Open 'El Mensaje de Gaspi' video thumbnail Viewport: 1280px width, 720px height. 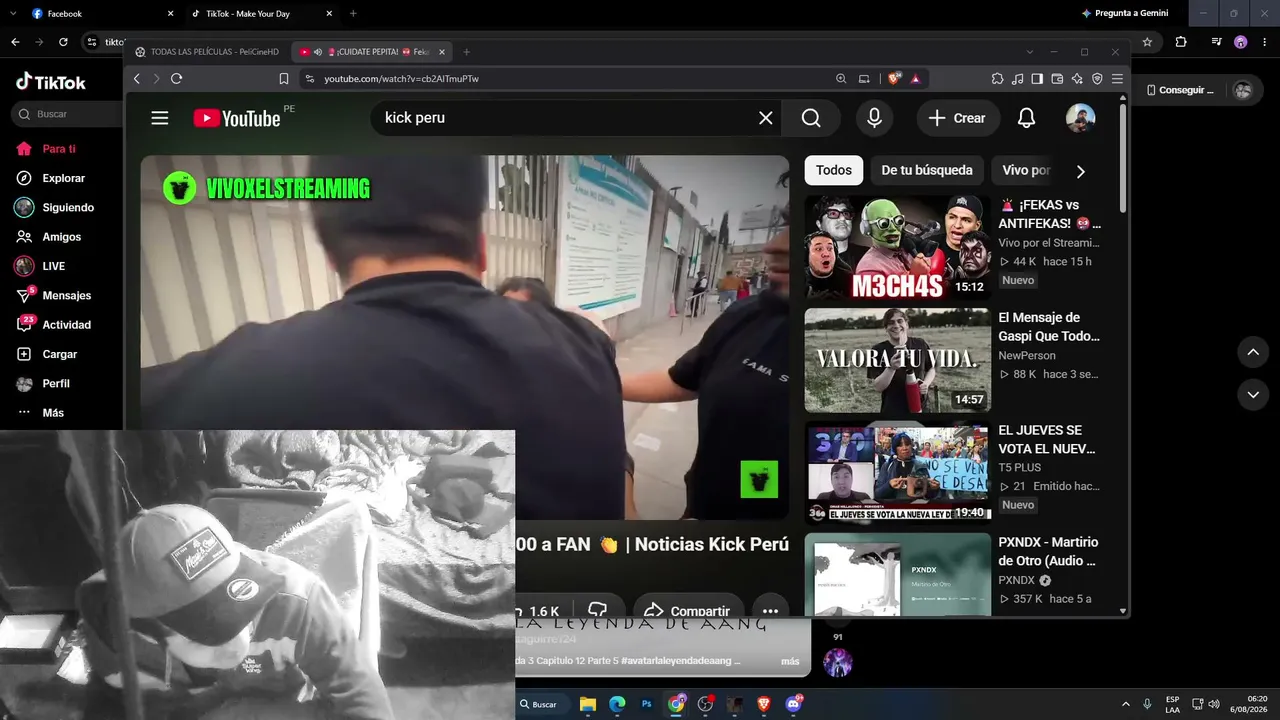tap(898, 360)
